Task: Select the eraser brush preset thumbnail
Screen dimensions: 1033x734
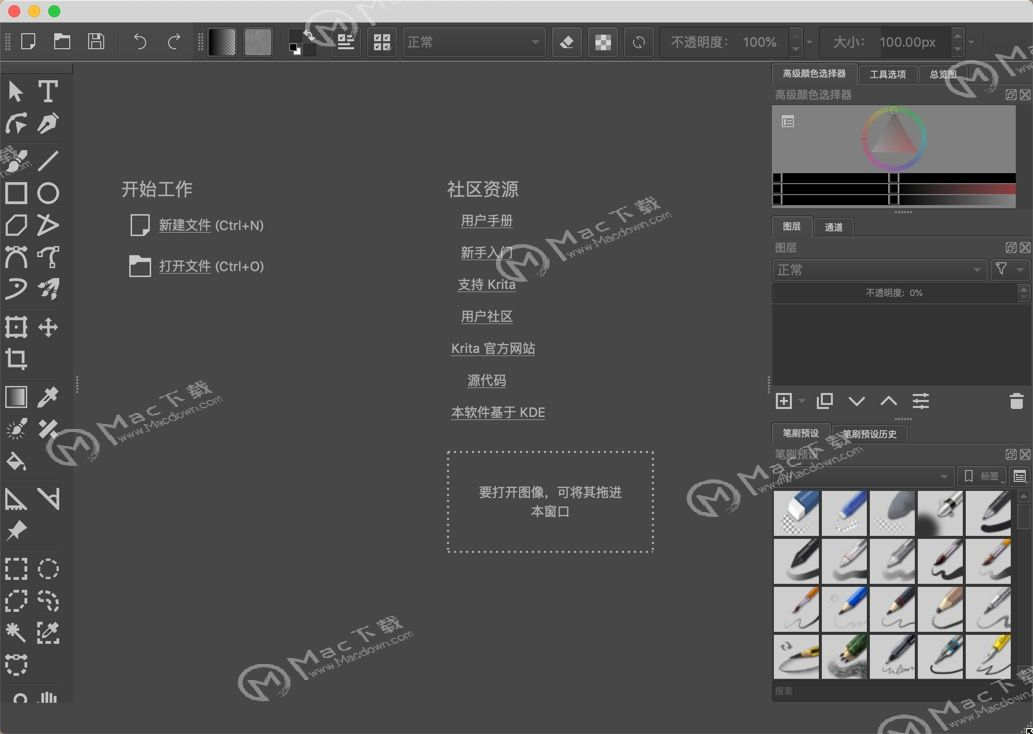Action: pyautogui.click(x=796, y=513)
